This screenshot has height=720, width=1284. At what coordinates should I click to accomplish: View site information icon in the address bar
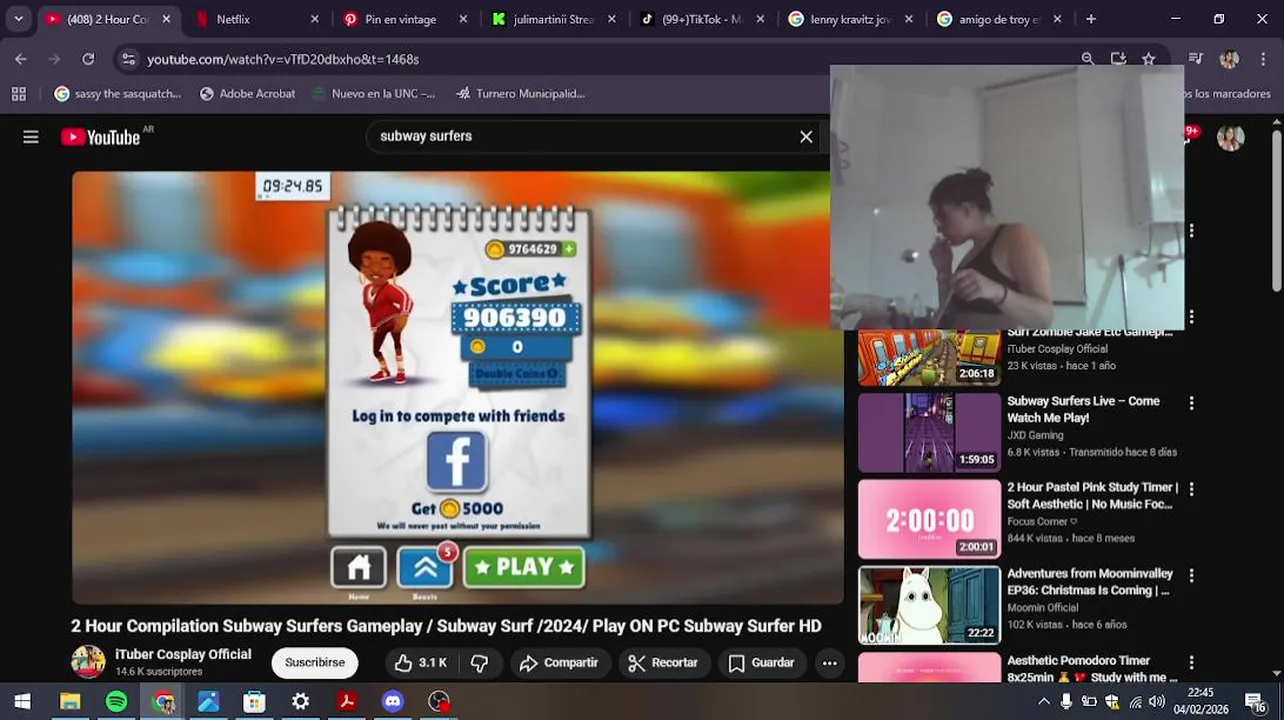pyautogui.click(x=128, y=59)
